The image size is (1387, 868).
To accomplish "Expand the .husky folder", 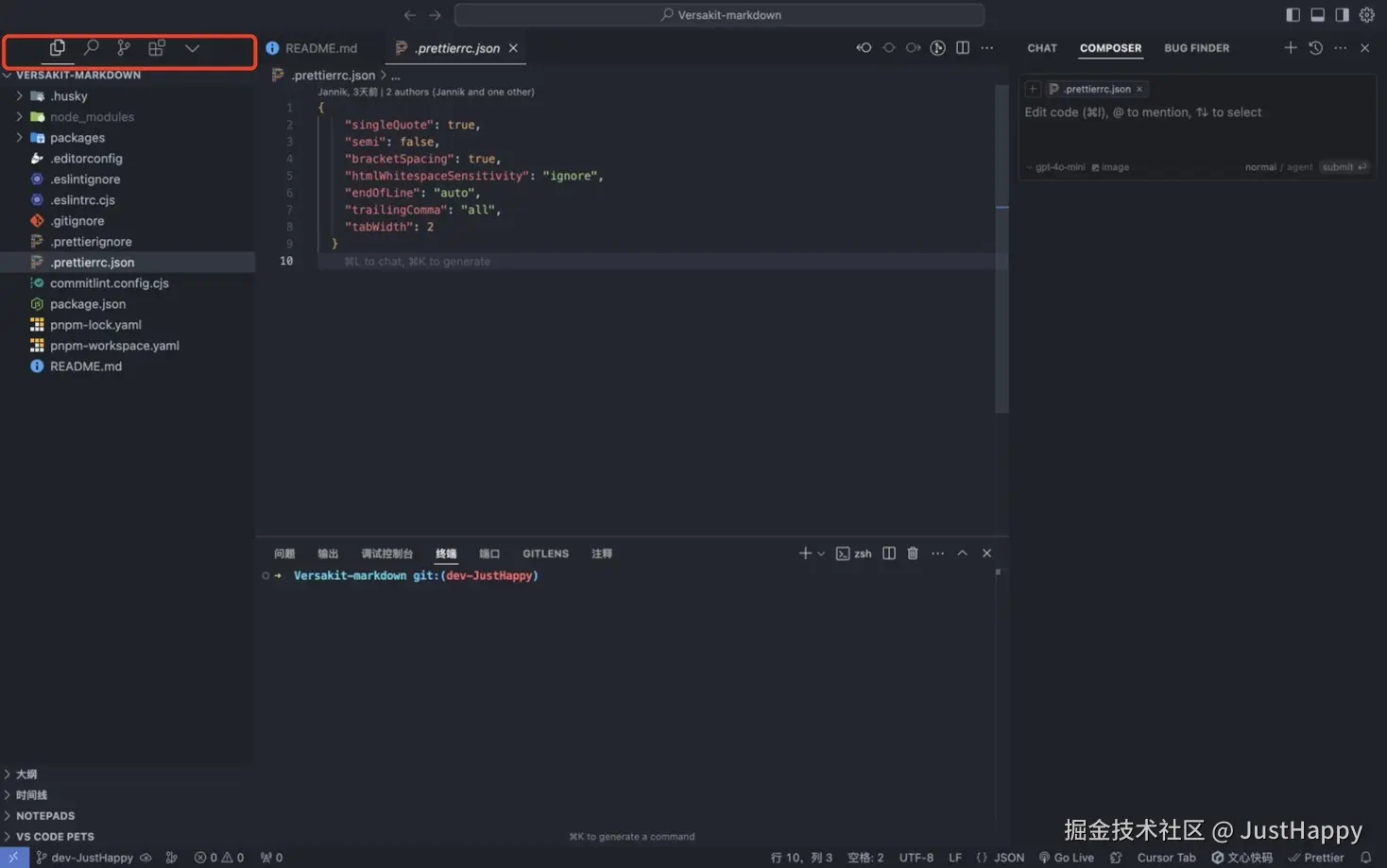I will point(128,96).
